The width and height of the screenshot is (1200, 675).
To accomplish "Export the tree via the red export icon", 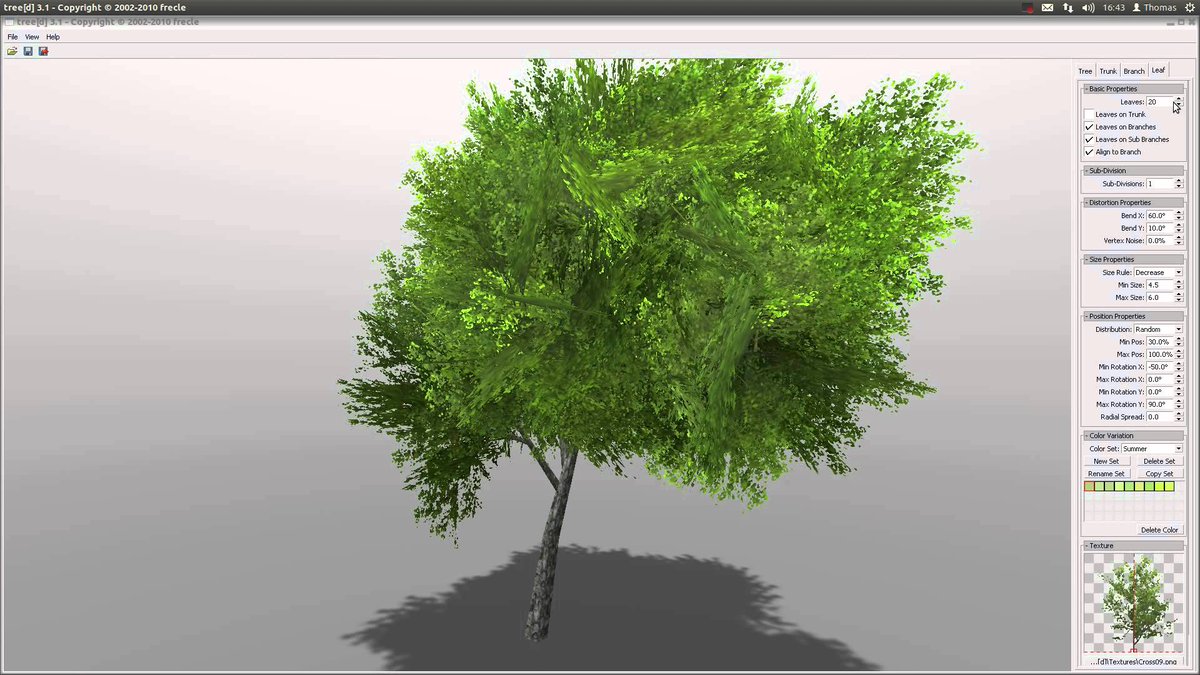I will click(x=43, y=51).
